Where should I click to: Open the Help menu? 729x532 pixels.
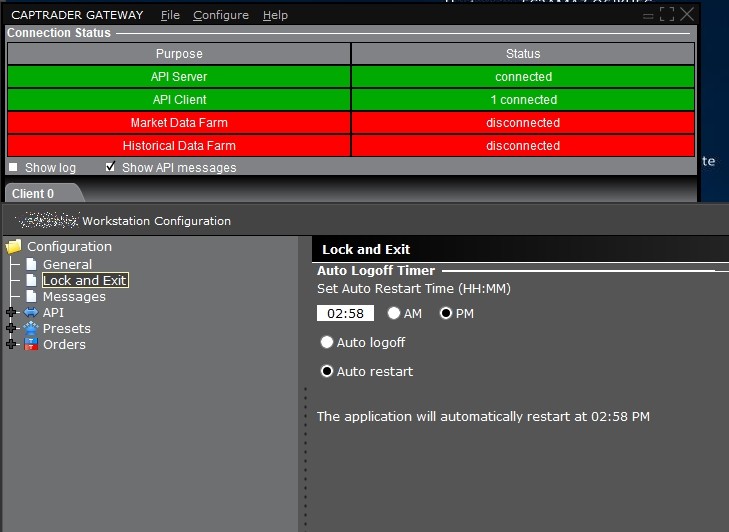tap(275, 15)
